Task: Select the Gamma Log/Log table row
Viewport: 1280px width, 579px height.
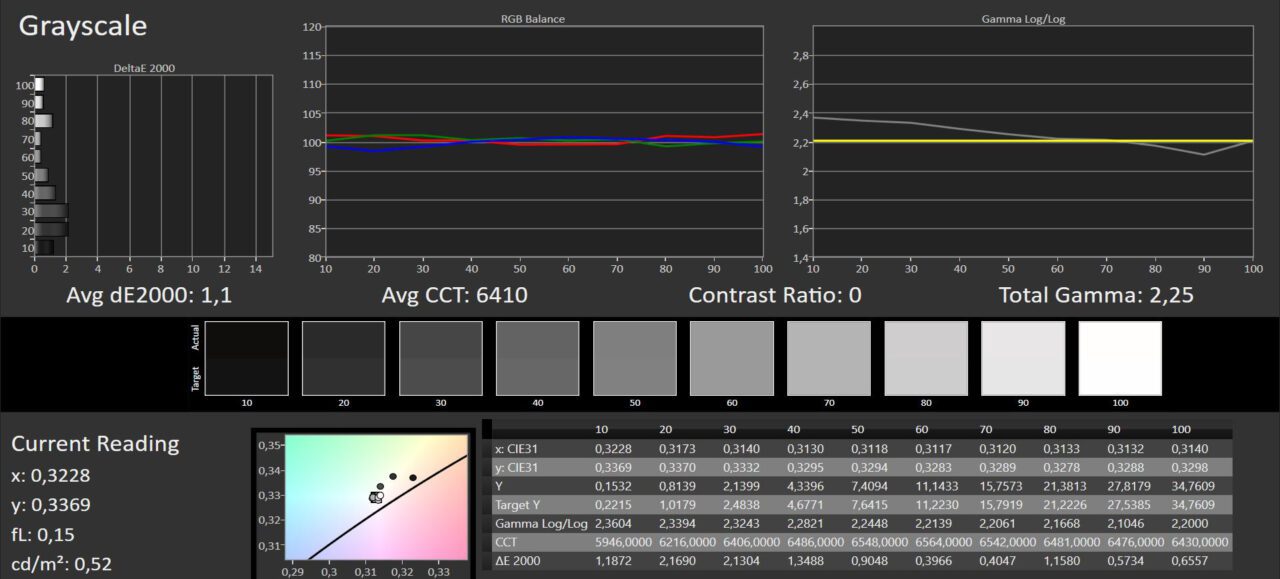Action: (x=862, y=523)
